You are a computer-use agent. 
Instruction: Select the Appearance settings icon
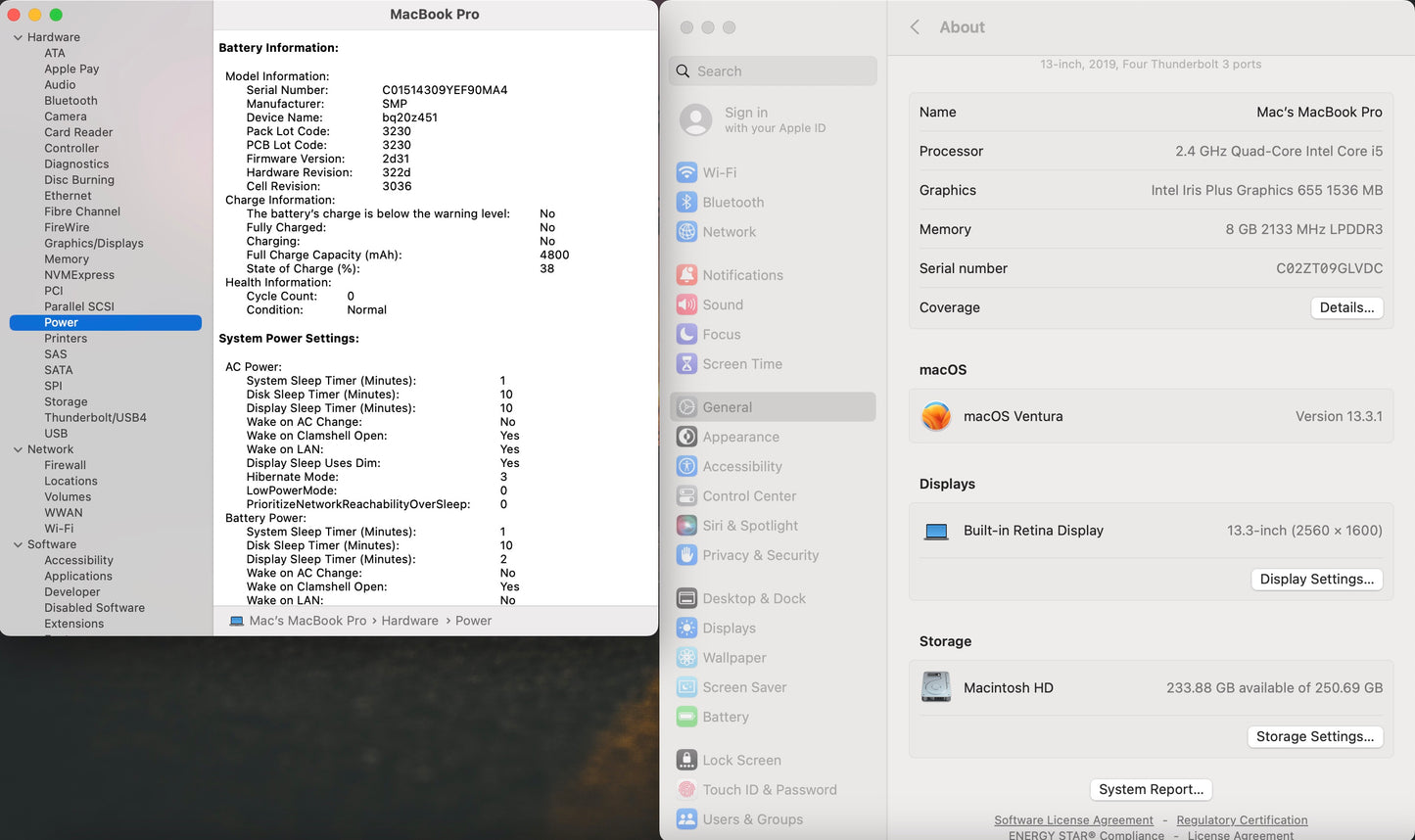(x=738, y=437)
